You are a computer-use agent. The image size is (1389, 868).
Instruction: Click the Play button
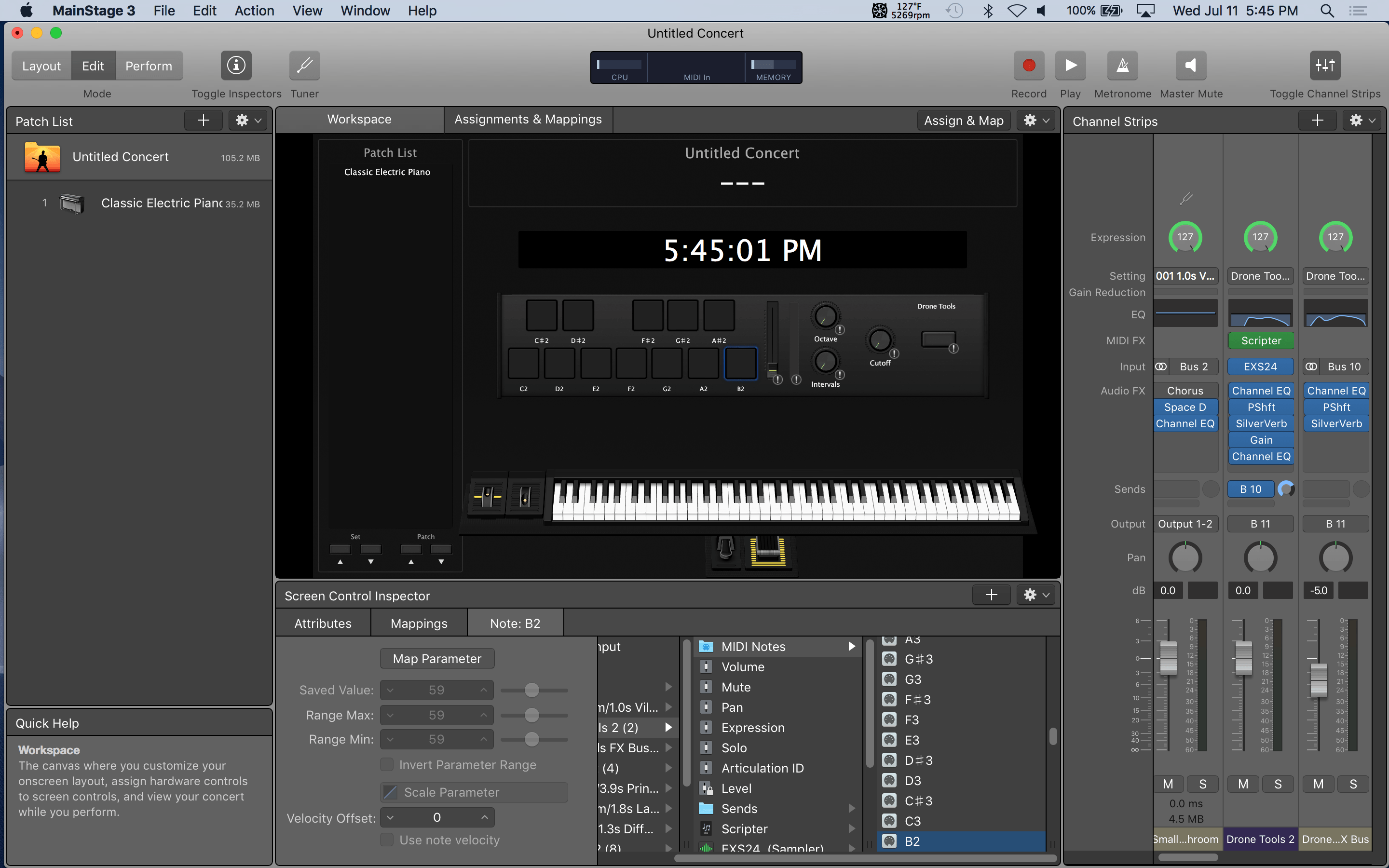coord(1070,66)
